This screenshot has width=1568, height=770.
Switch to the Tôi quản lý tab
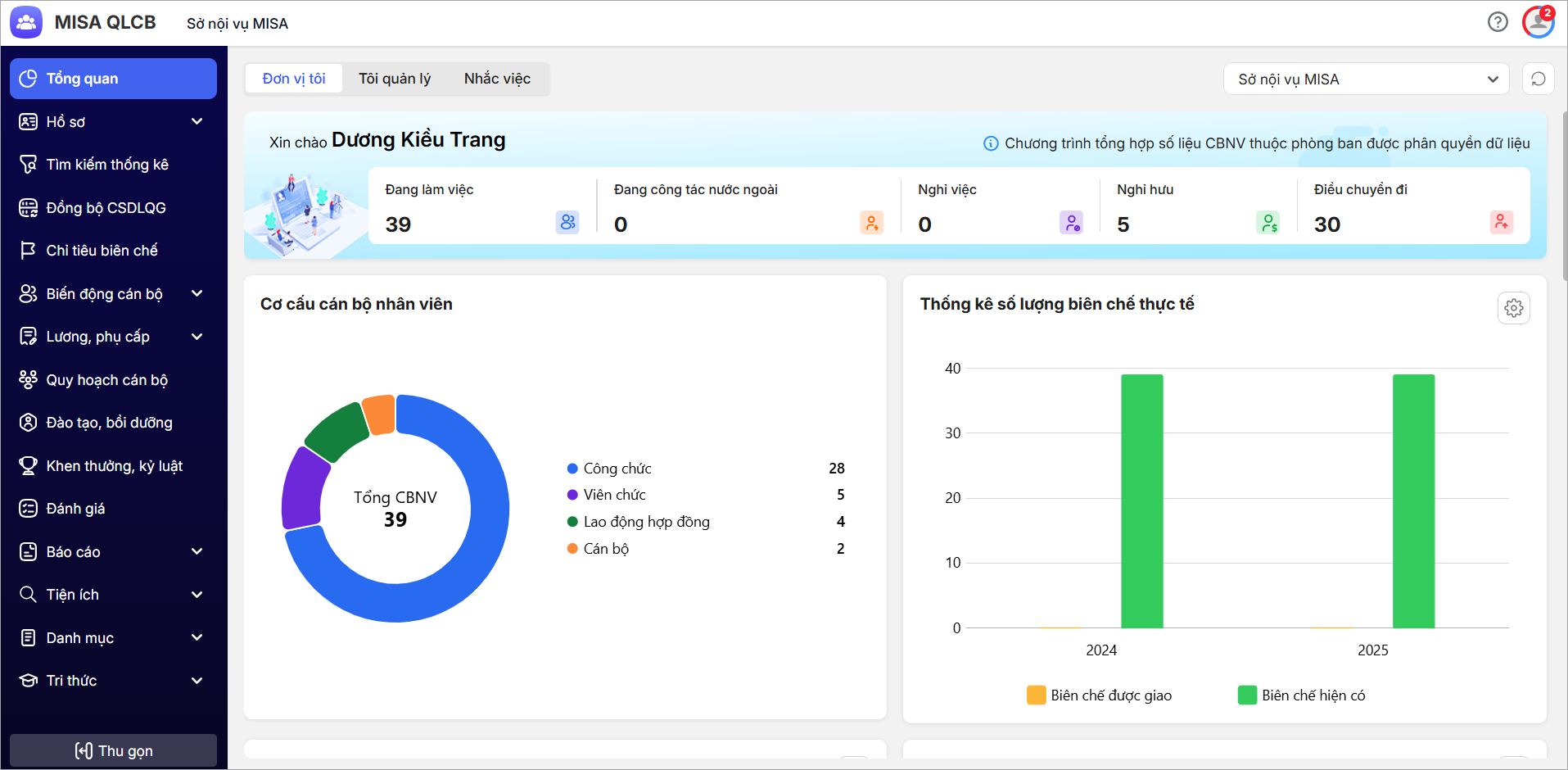coord(395,79)
